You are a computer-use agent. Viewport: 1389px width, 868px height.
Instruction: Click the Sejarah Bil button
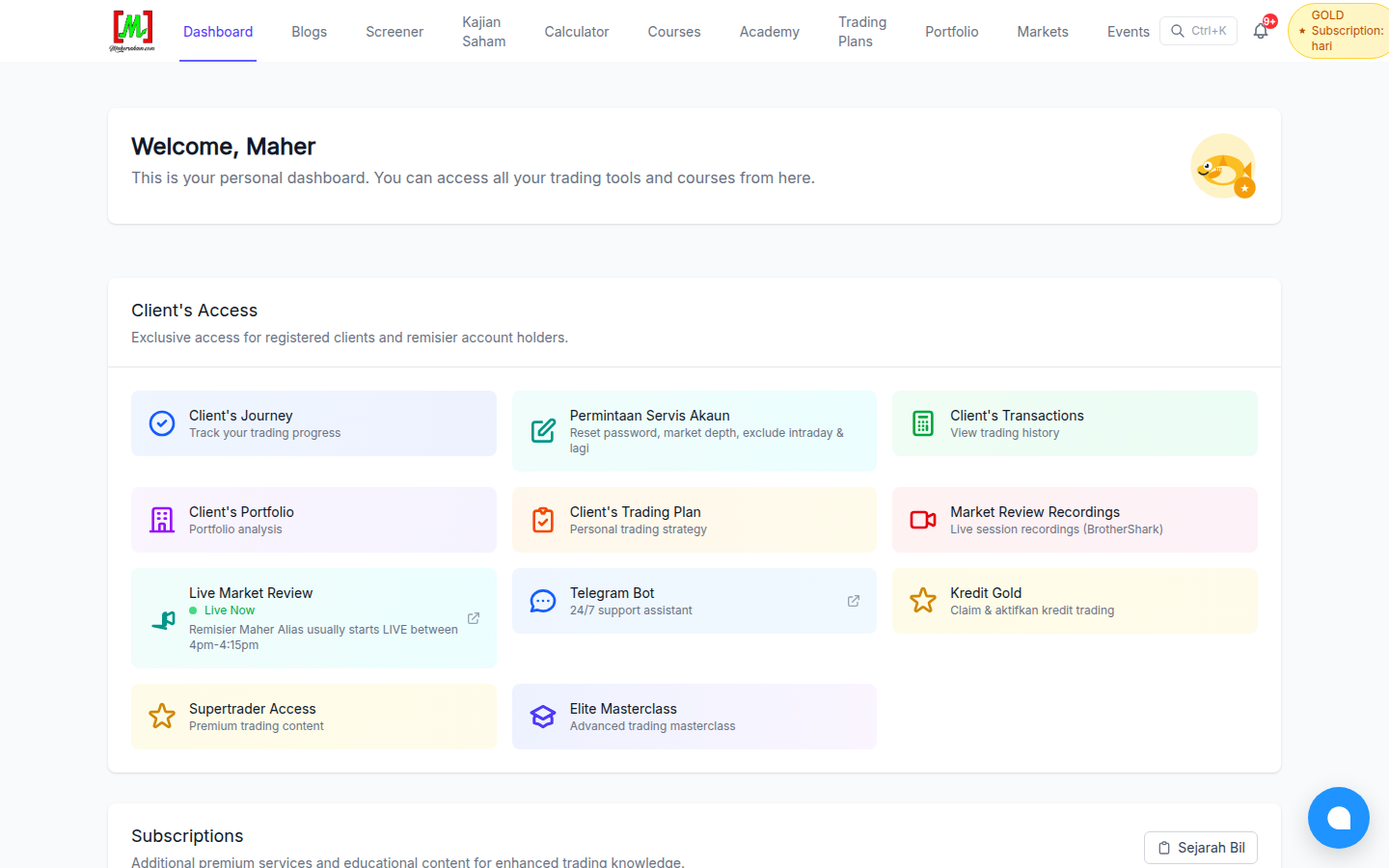point(1201,848)
